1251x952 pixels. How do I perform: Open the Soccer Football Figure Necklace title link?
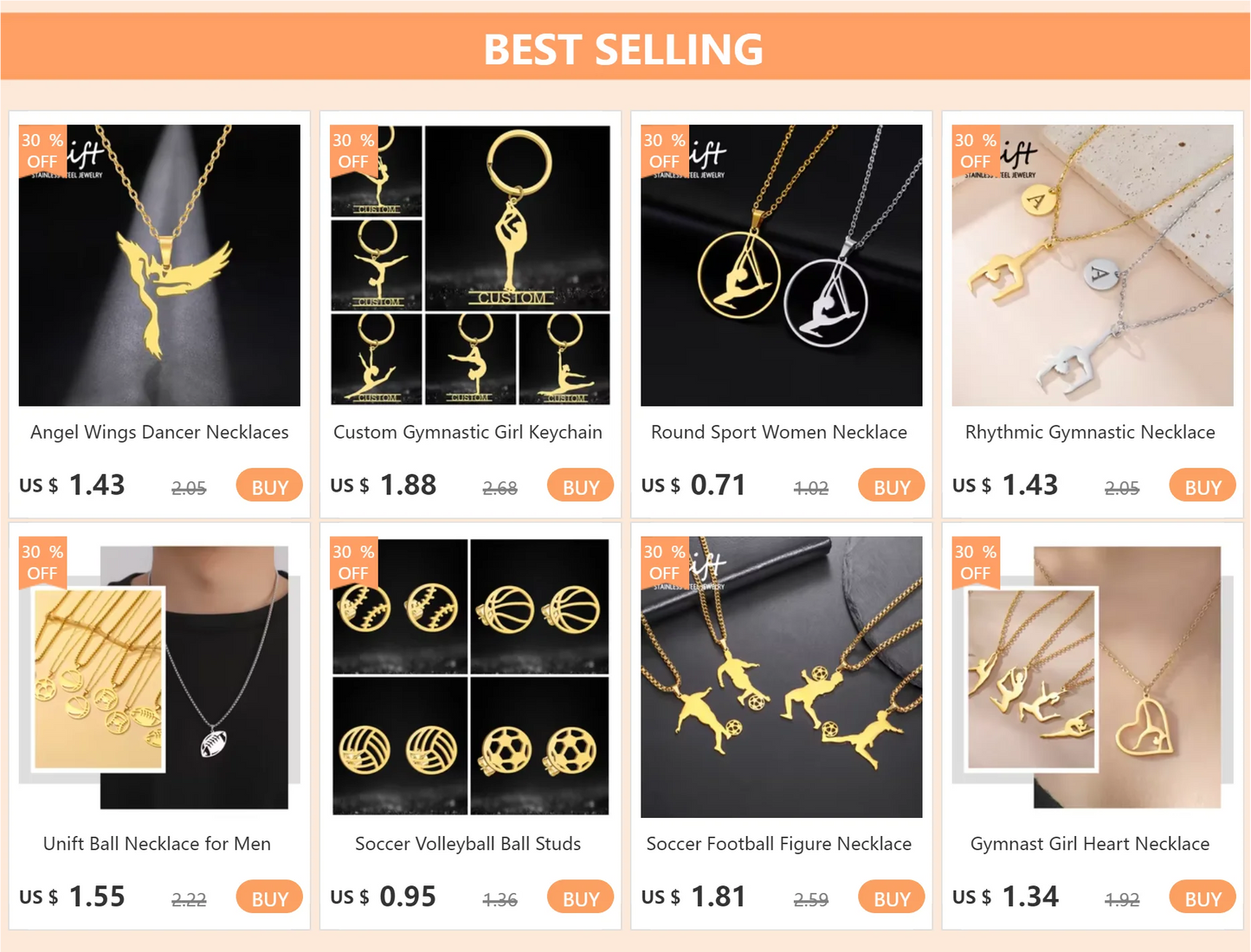point(779,844)
